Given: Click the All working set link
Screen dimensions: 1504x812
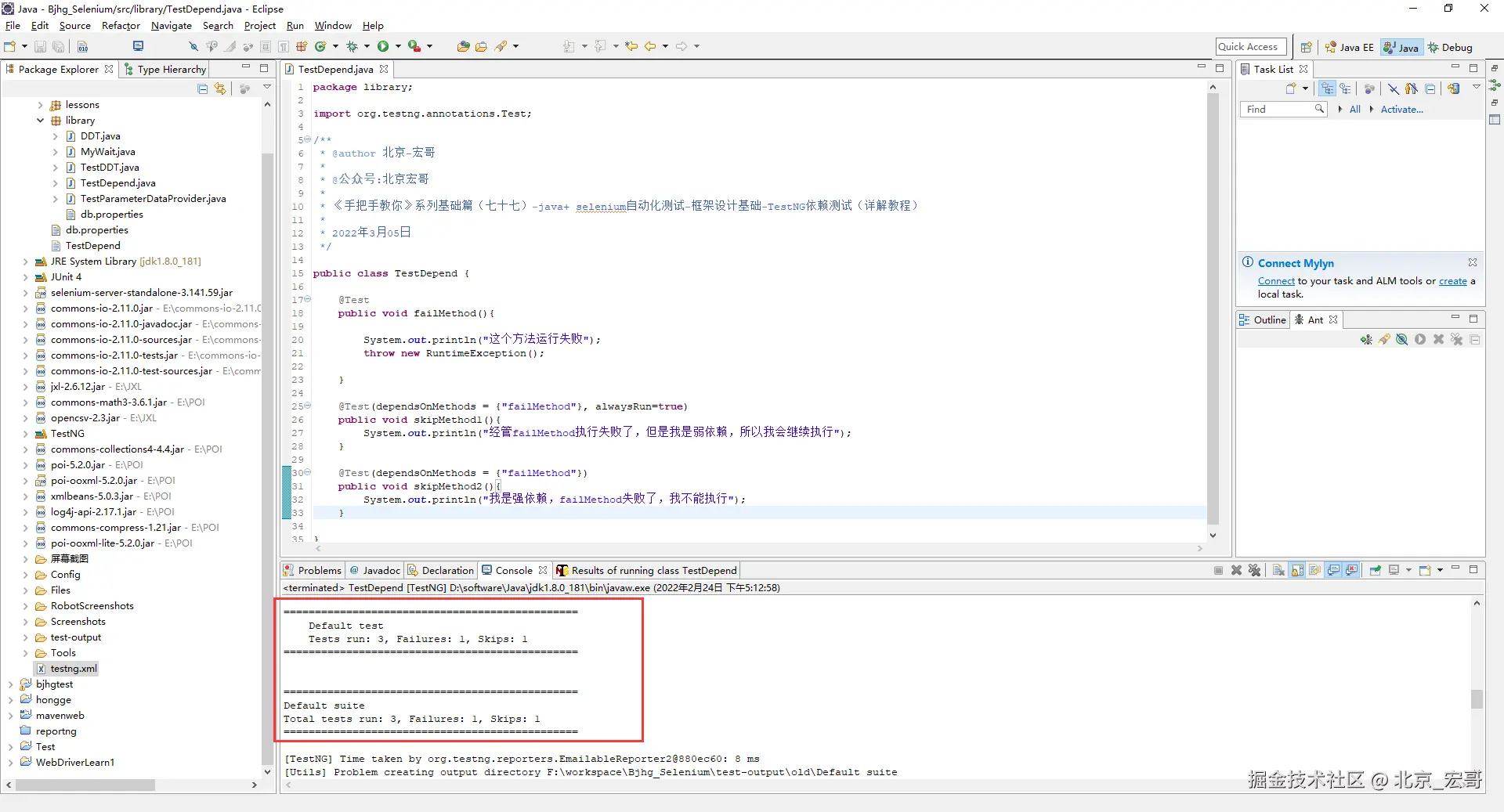Looking at the screenshot, I should coord(1355,110).
